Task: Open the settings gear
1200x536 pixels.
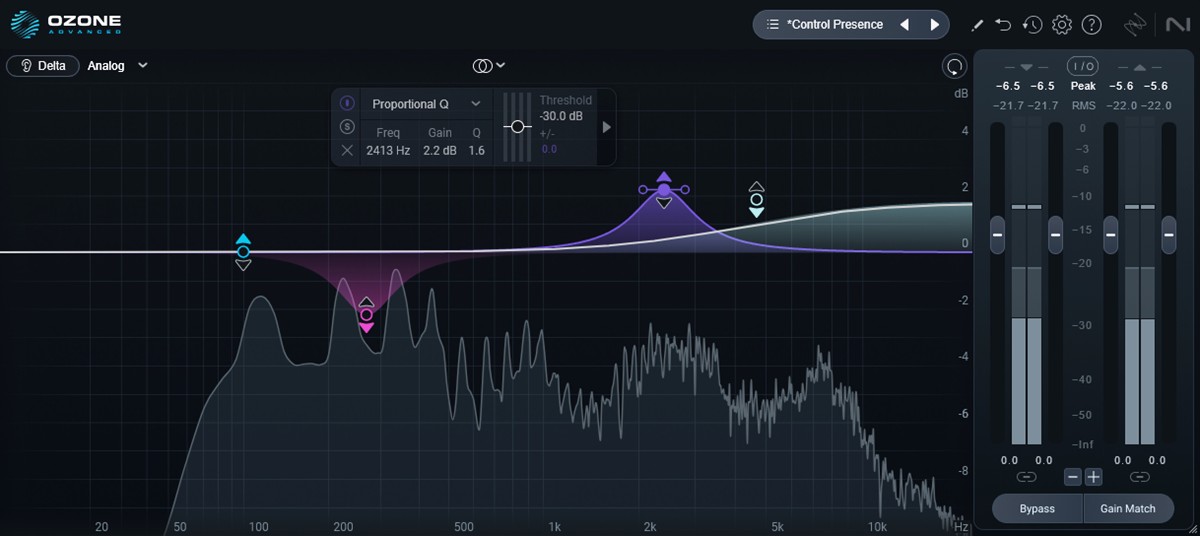Action: point(1062,24)
